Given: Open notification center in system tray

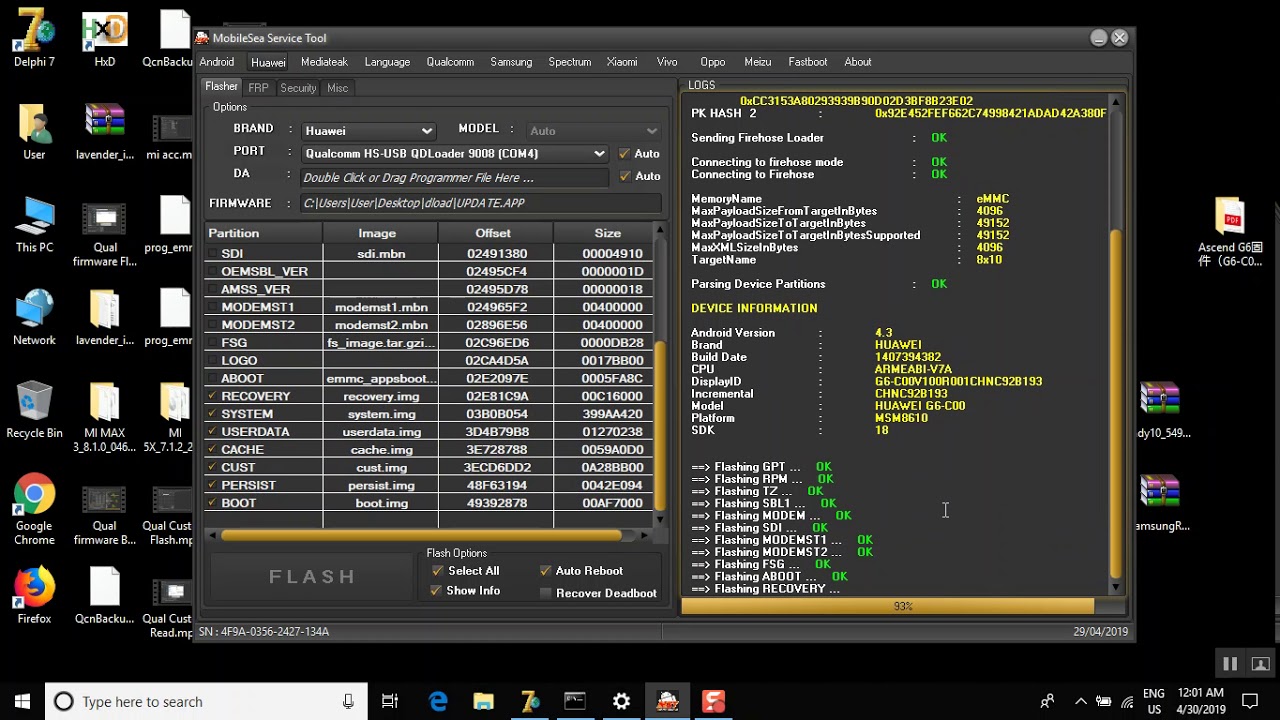Looking at the screenshot, I should pyautogui.click(x=1250, y=702).
